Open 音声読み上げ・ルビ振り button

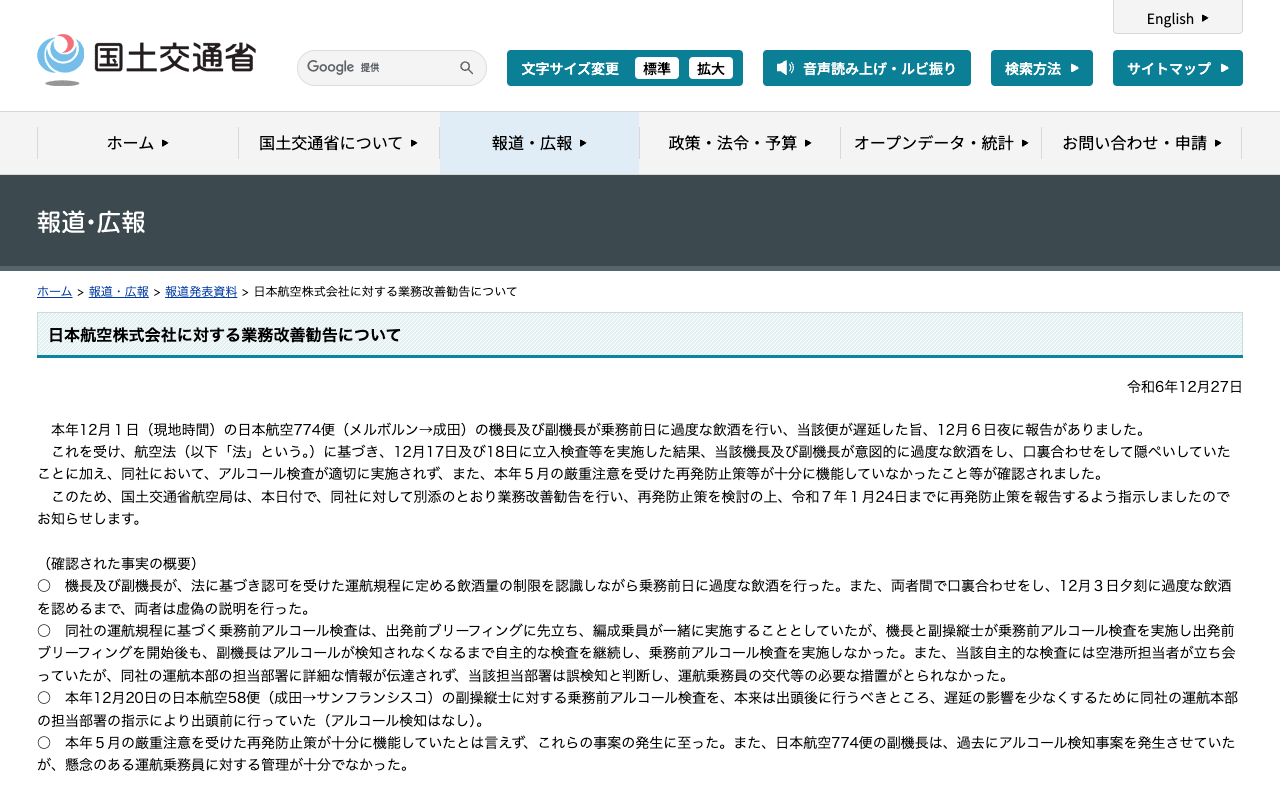(867, 68)
